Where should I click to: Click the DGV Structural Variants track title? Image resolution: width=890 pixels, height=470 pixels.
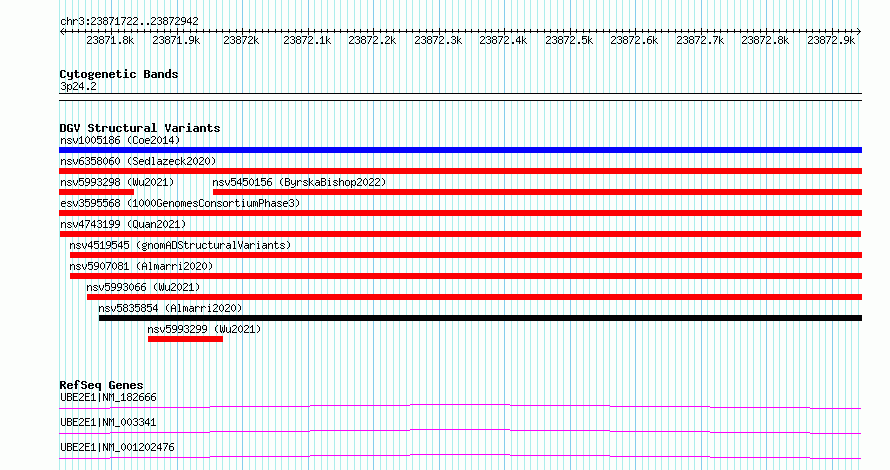click(x=140, y=128)
